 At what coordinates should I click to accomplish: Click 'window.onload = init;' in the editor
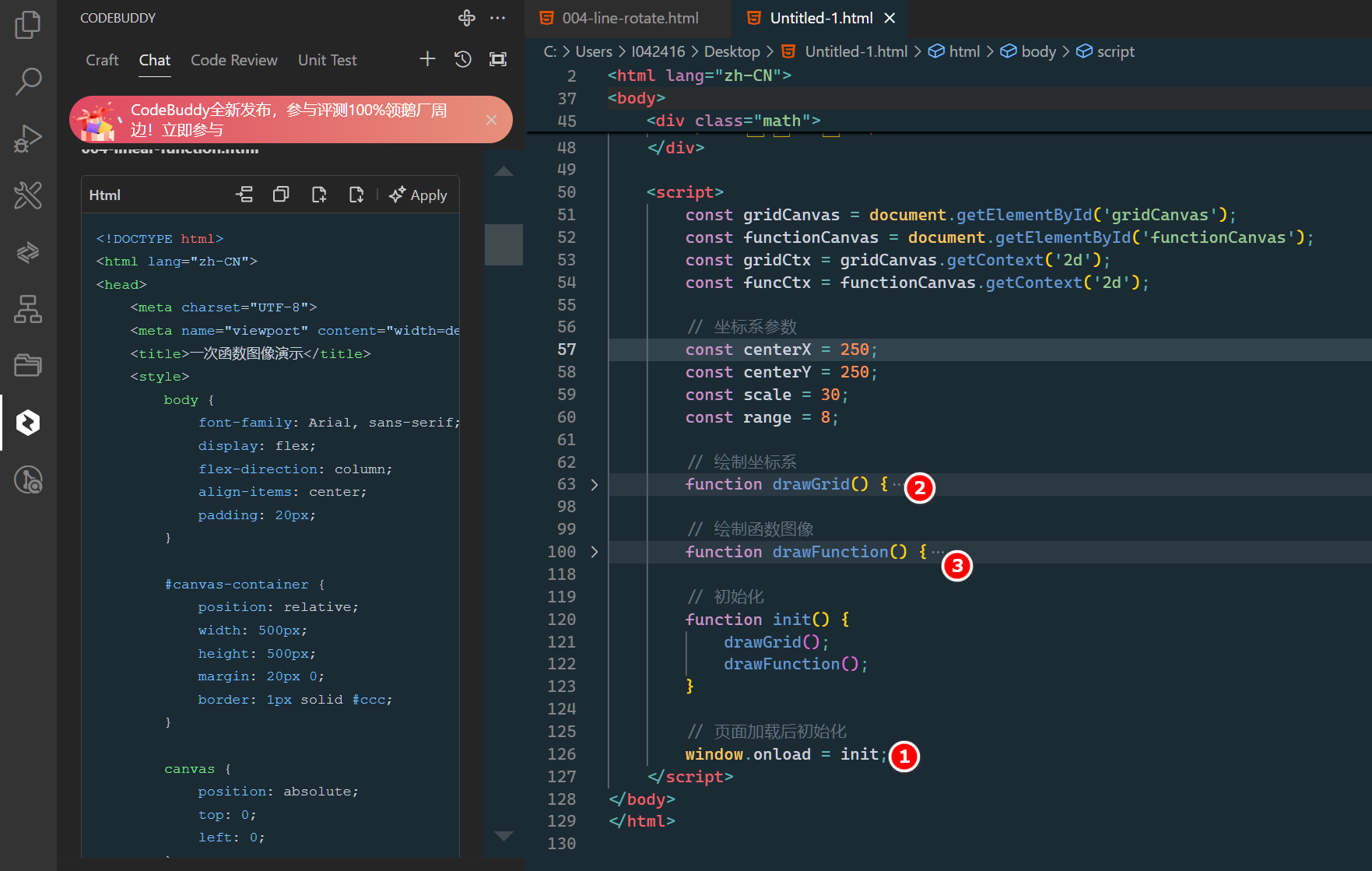[x=786, y=754]
